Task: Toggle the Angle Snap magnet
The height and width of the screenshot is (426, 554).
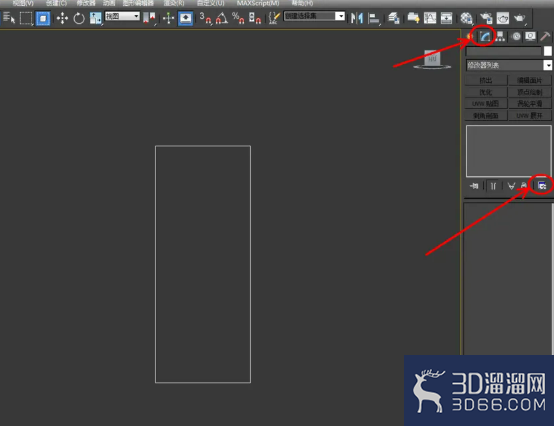Action: 222,18
